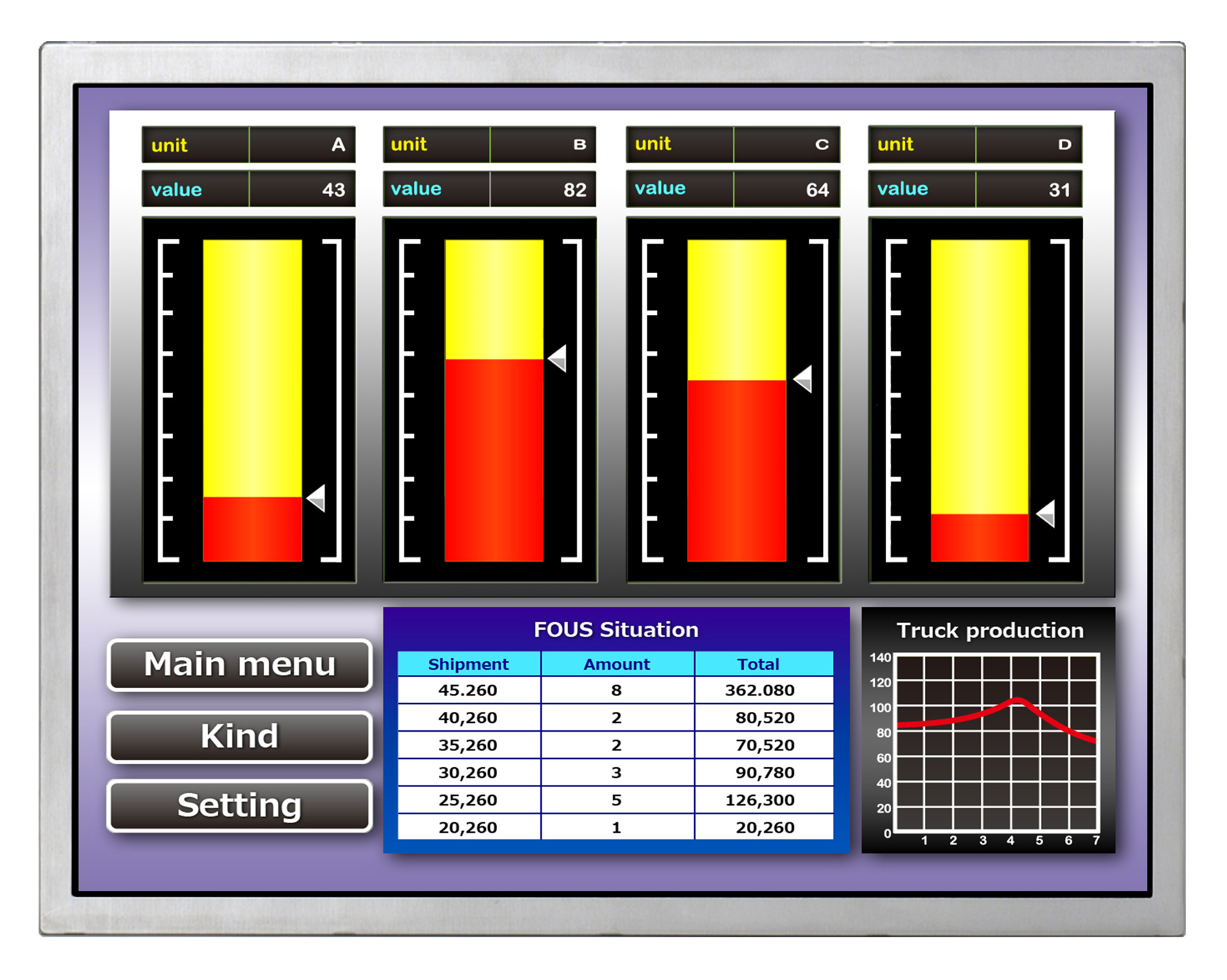The image size is (1227, 980).
Task: Click the FOUS Situation title
Action: click(616, 630)
